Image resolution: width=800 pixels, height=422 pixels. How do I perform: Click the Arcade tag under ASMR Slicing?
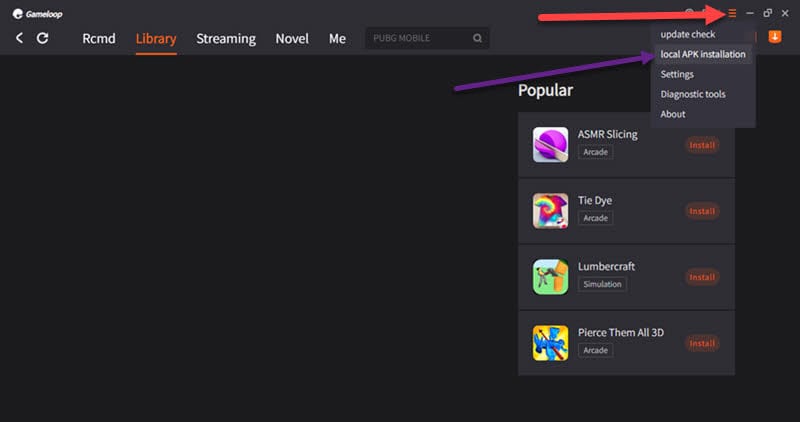coord(595,152)
